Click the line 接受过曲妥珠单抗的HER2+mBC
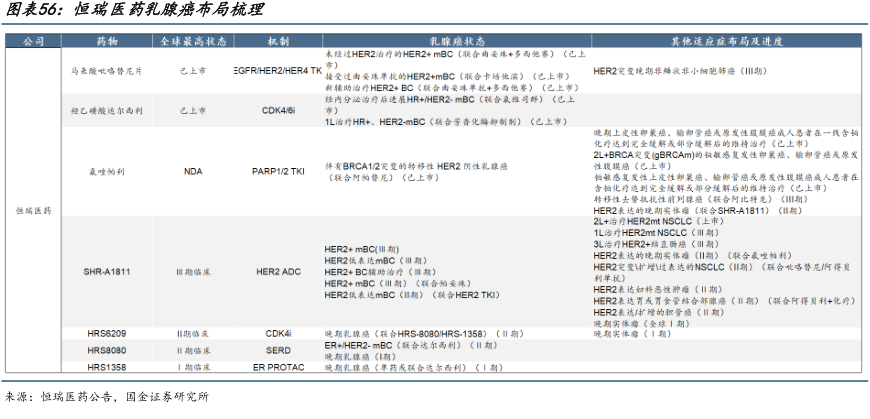The width and height of the screenshot is (870, 419). (x=447, y=77)
